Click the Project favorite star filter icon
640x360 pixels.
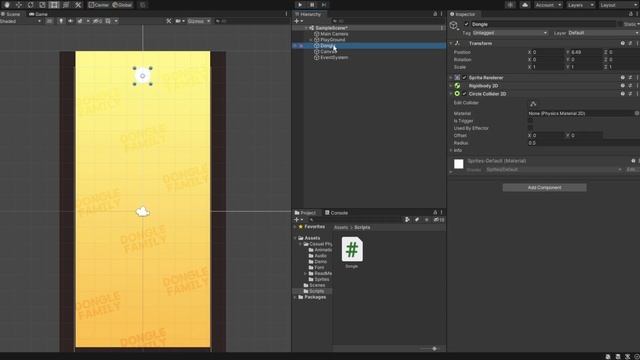click(427, 220)
